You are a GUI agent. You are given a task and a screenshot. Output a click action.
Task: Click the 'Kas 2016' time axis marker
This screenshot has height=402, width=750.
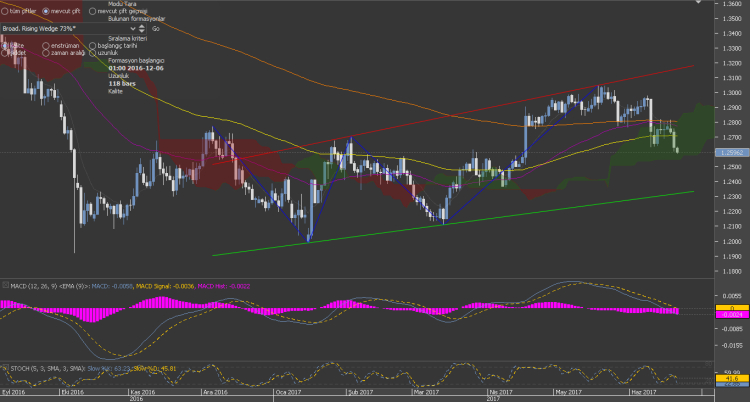144,391
